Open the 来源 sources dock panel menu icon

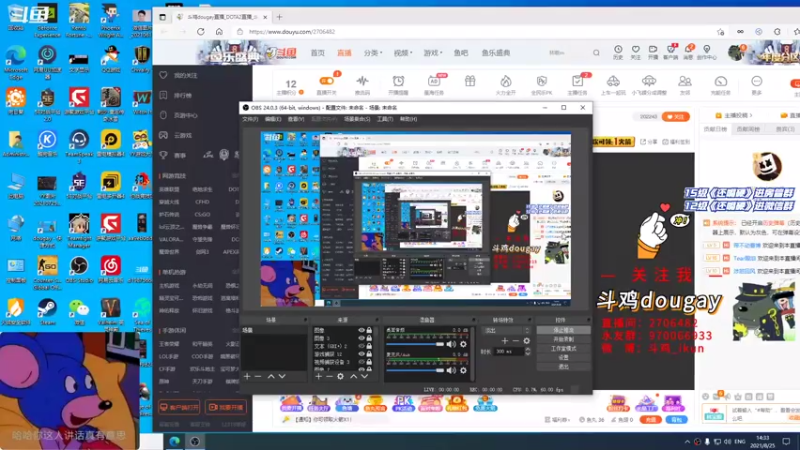pos(377,320)
